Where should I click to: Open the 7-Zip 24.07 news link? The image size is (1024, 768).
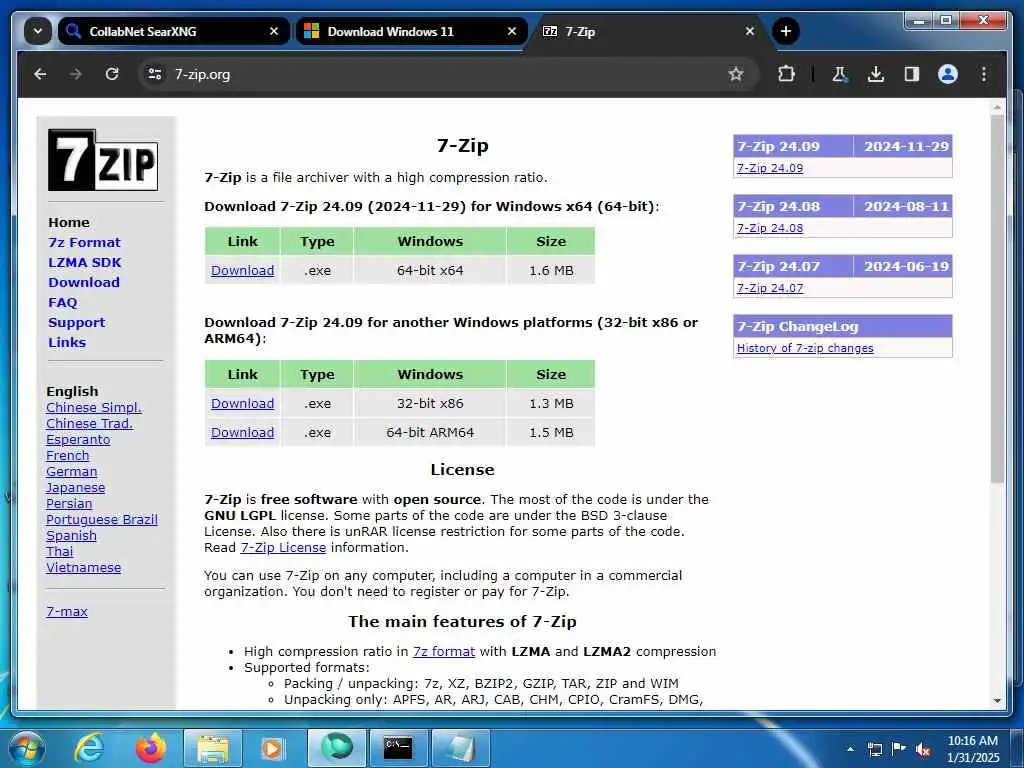[770, 289]
